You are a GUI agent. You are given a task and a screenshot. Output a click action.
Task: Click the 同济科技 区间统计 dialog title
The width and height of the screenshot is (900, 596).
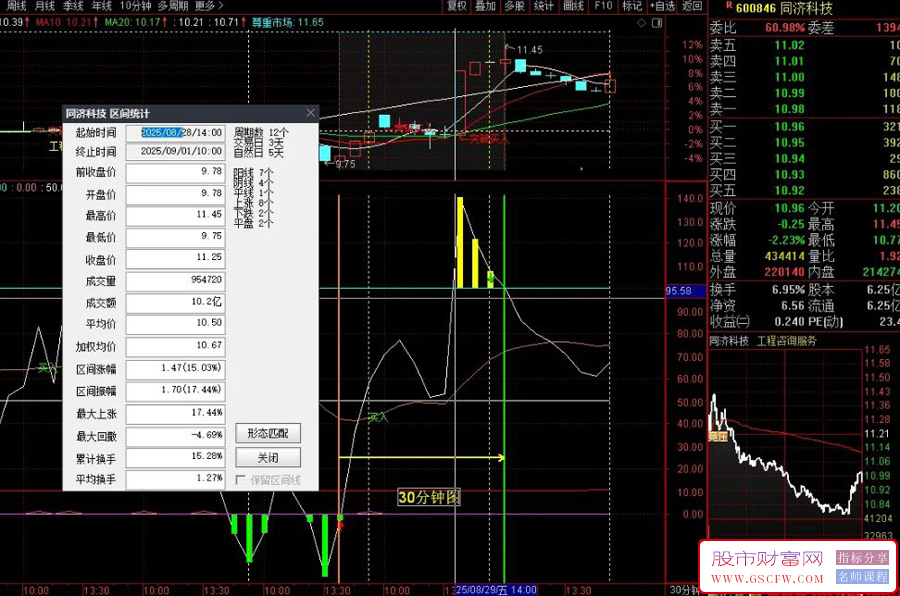click(107, 113)
